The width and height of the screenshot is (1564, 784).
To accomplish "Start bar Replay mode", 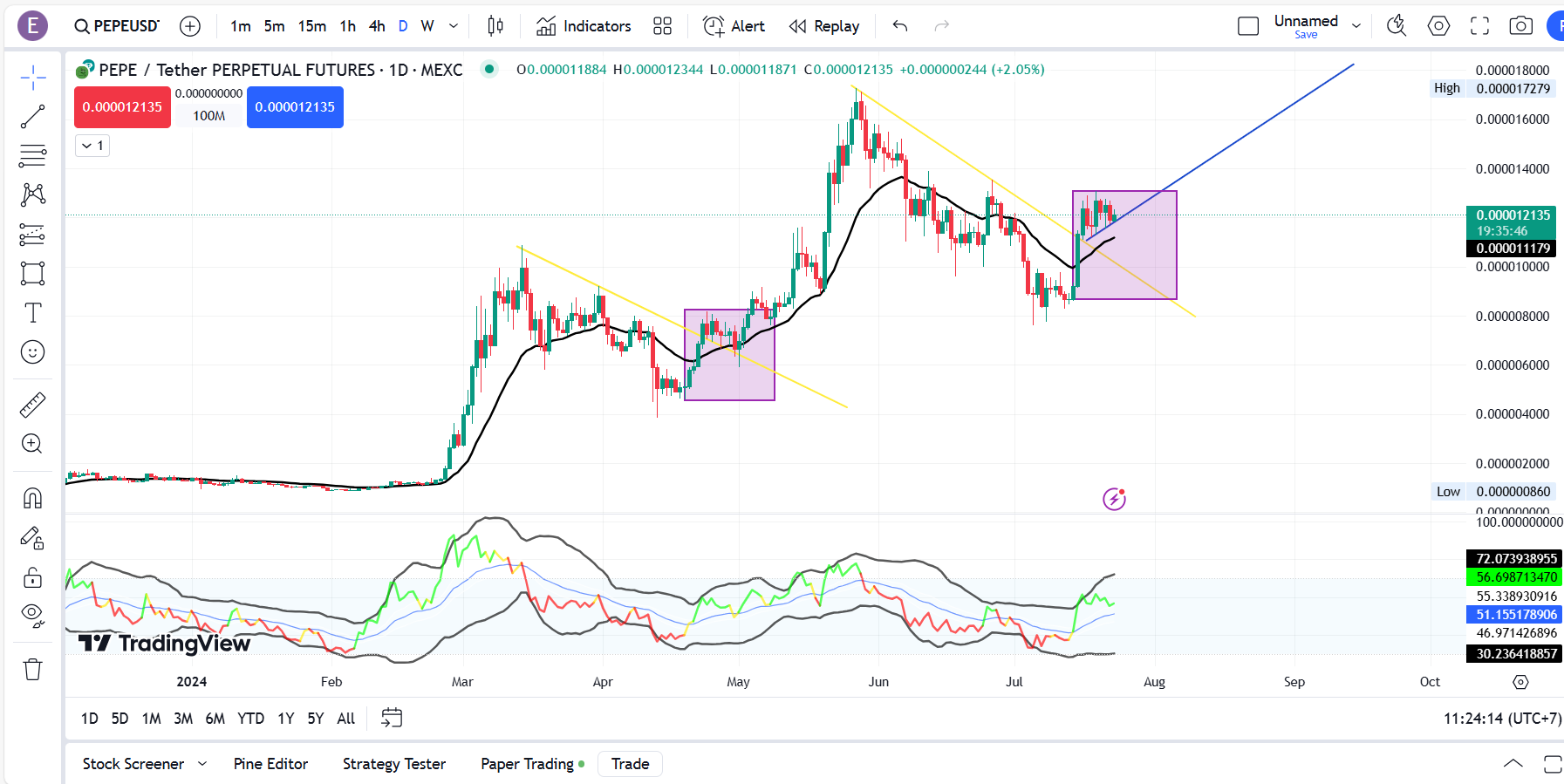I will (x=824, y=26).
